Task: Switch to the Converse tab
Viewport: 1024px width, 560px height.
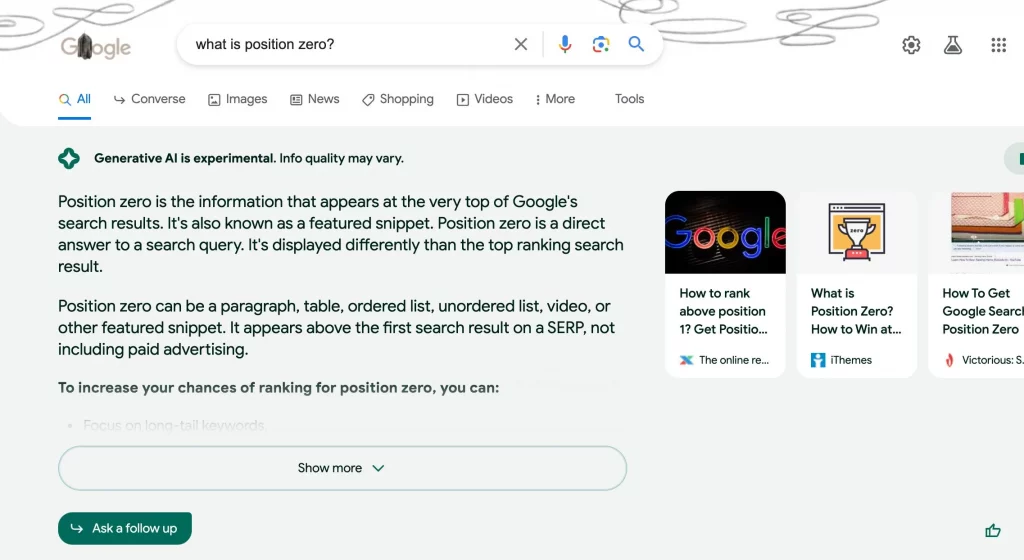Action: coord(150,99)
